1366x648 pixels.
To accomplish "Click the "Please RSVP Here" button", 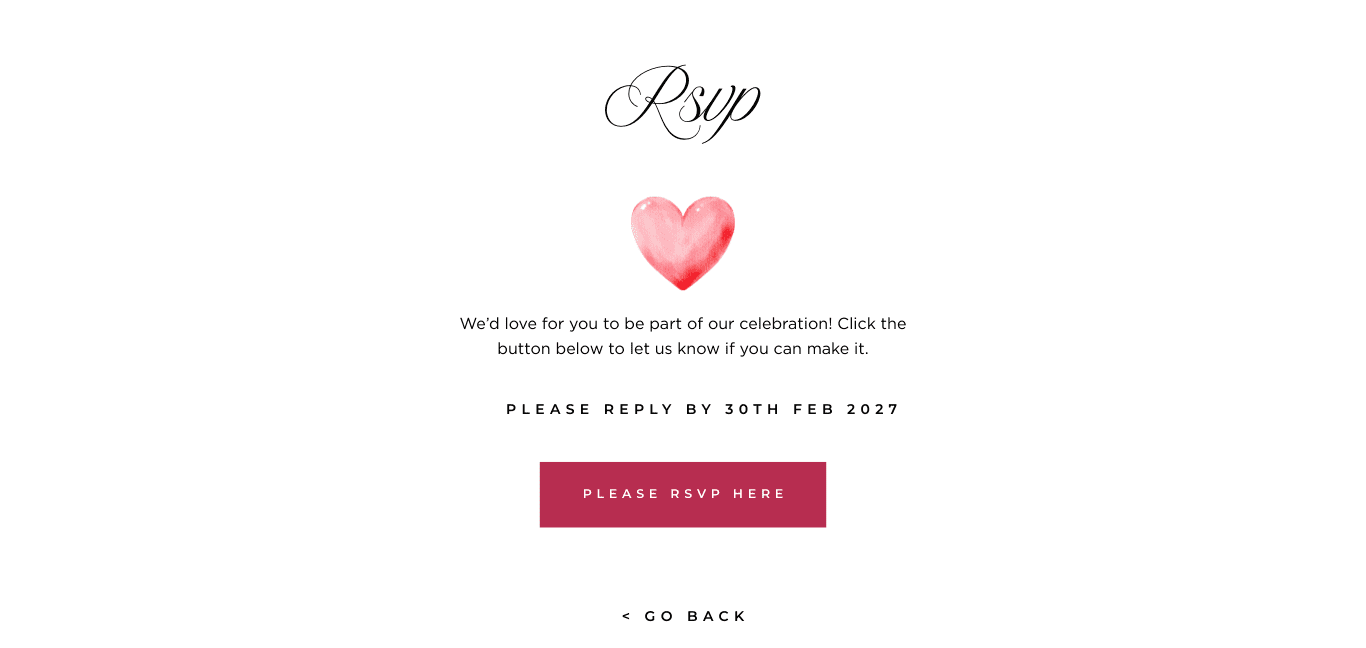I will point(683,494).
